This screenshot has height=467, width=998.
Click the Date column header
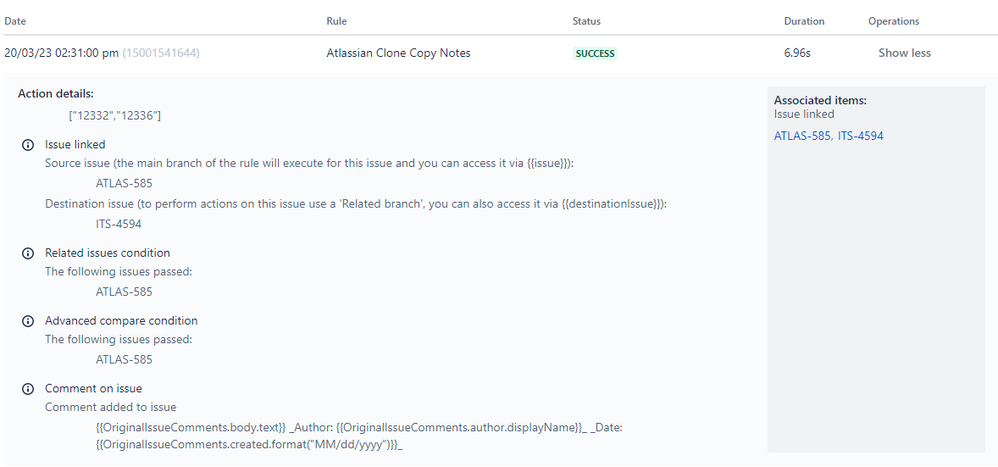15,21
